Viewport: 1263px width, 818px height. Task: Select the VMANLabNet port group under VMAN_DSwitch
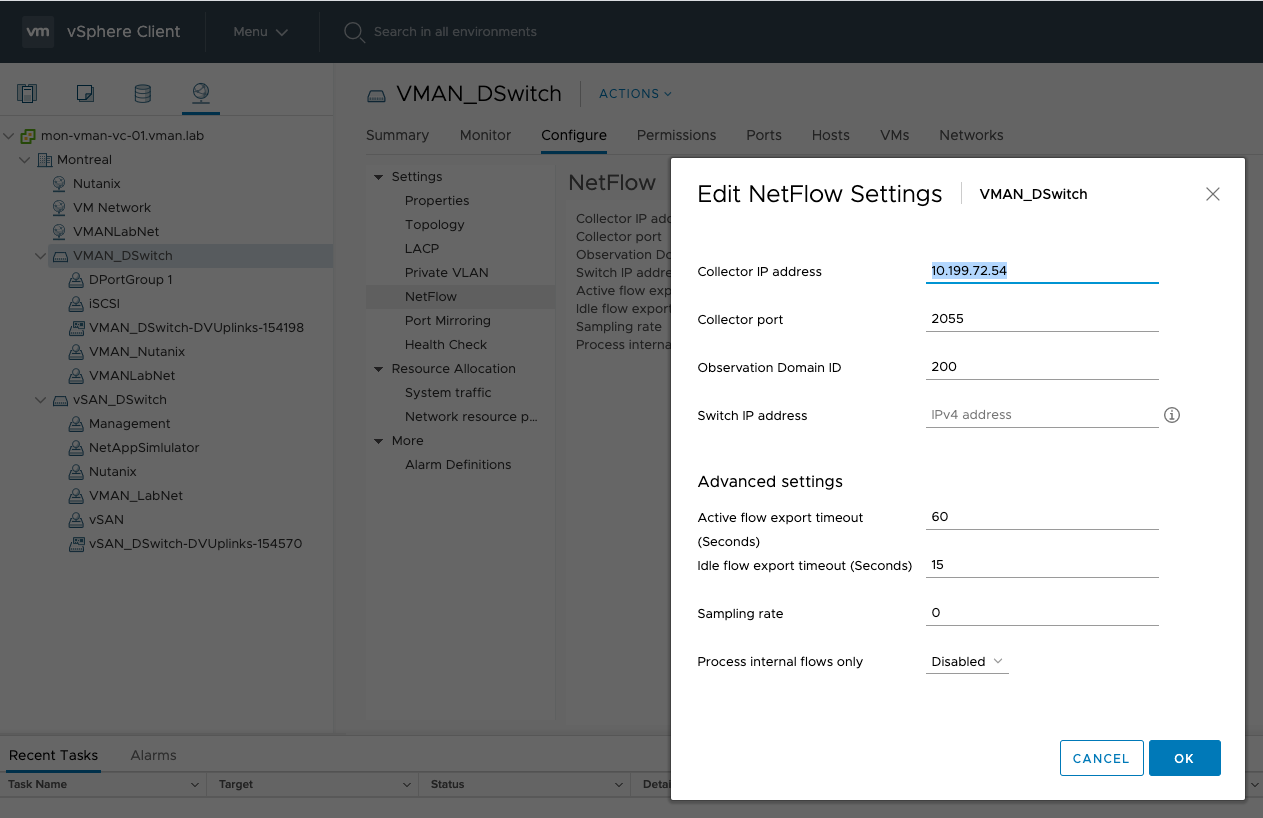coord(132,376)
